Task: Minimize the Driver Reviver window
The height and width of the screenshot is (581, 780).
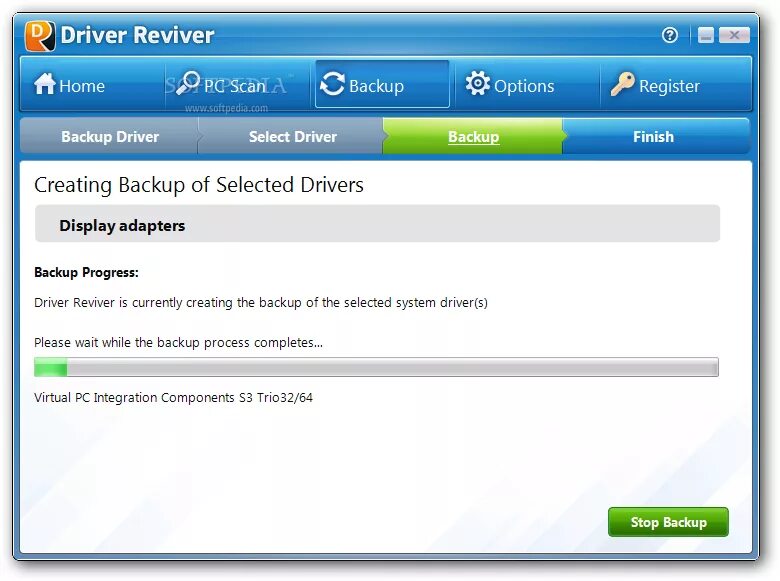Action: click(705, 35)
